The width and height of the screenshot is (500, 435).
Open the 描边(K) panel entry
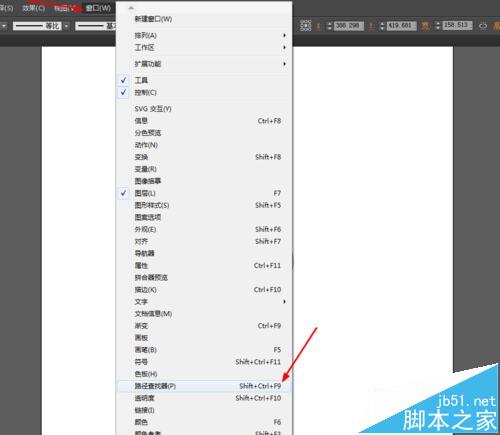[x=204, y=290]
